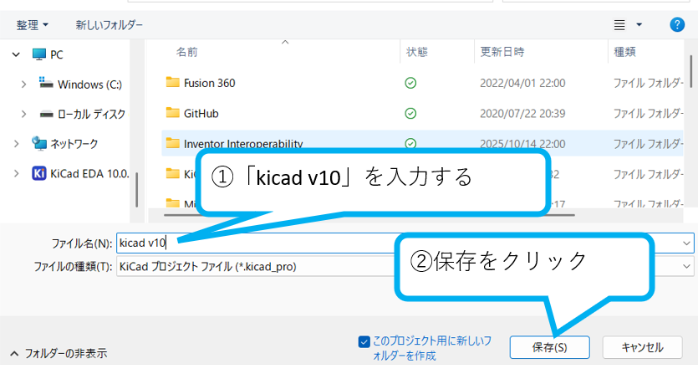
Task: Expand the KiCad EDA 10.0 node
Action: 16,174
